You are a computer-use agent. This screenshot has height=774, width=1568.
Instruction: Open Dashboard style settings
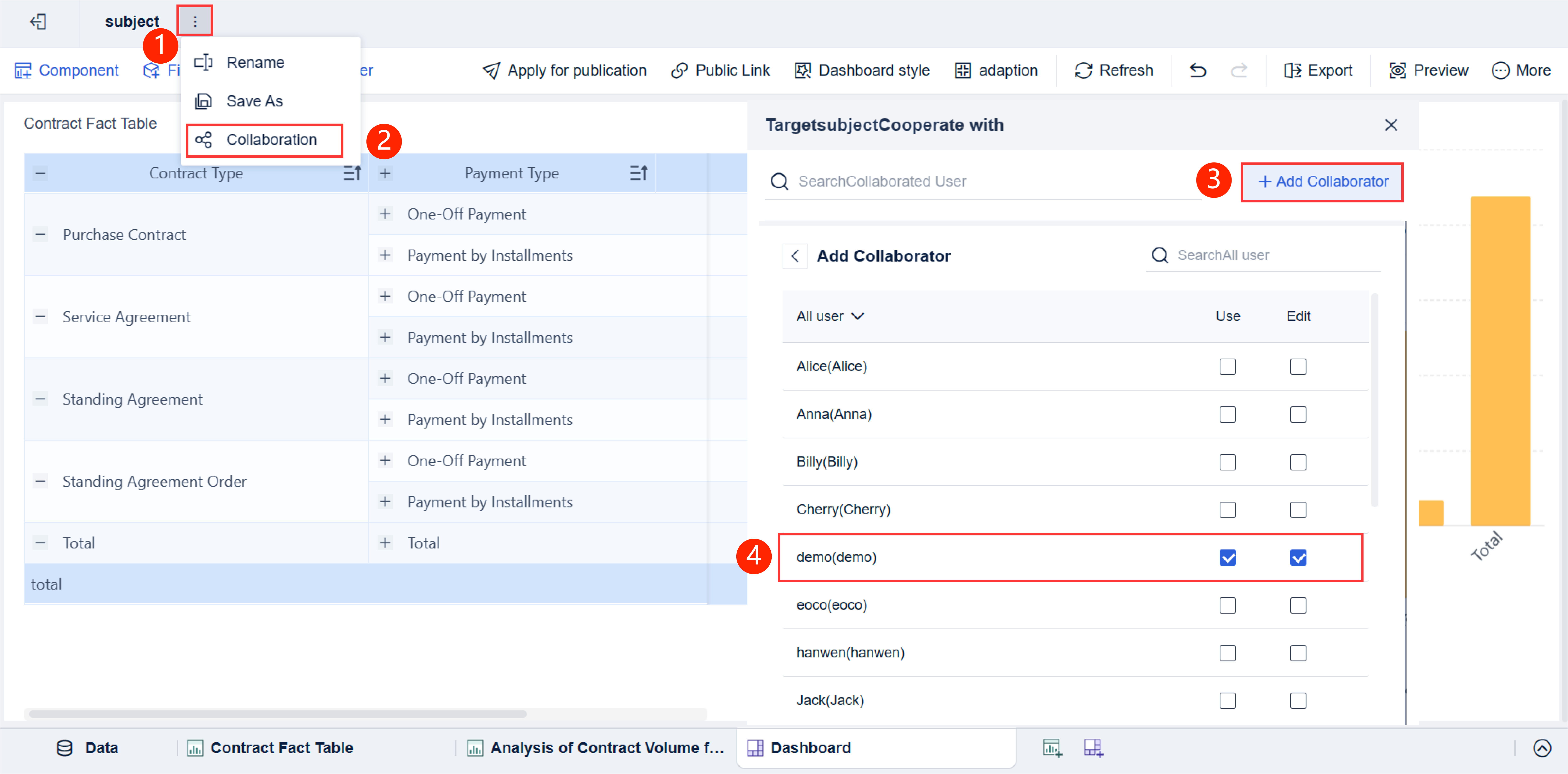(x=862, y=71)
